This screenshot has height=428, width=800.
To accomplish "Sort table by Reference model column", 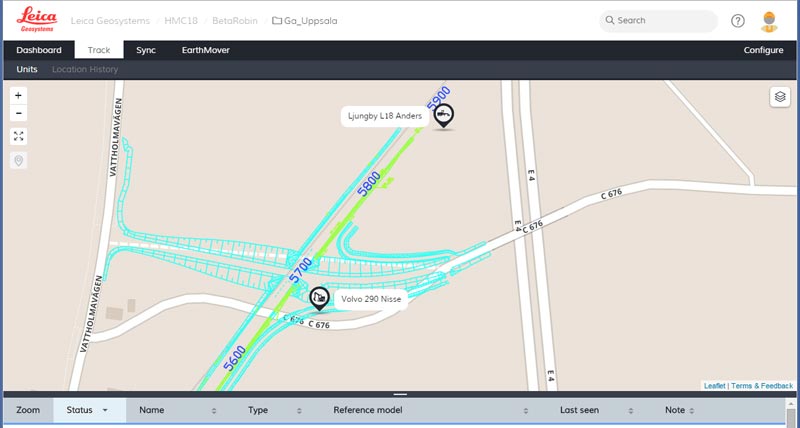I will point(429,410).
